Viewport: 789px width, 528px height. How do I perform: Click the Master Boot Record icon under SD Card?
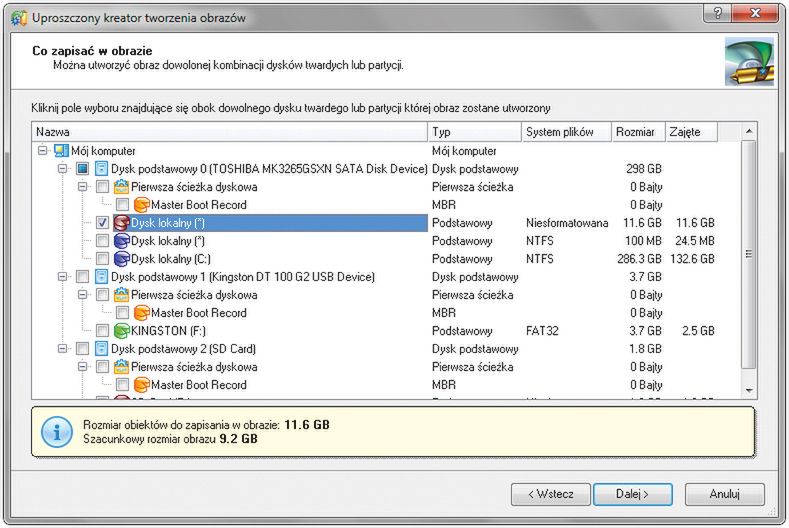tap(141, 385)
